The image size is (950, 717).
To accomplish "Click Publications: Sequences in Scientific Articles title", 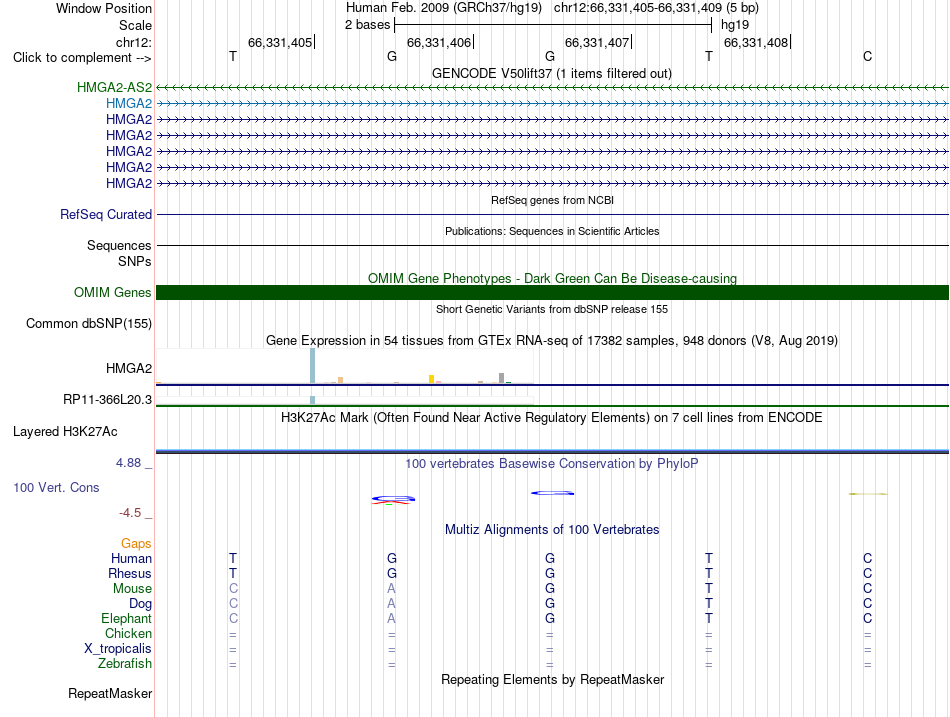I will tap(552, 231).
